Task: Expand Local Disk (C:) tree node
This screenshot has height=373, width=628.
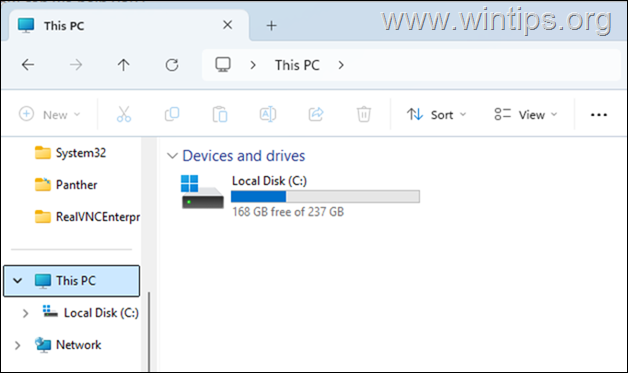Action: click(x=25, y=313)
